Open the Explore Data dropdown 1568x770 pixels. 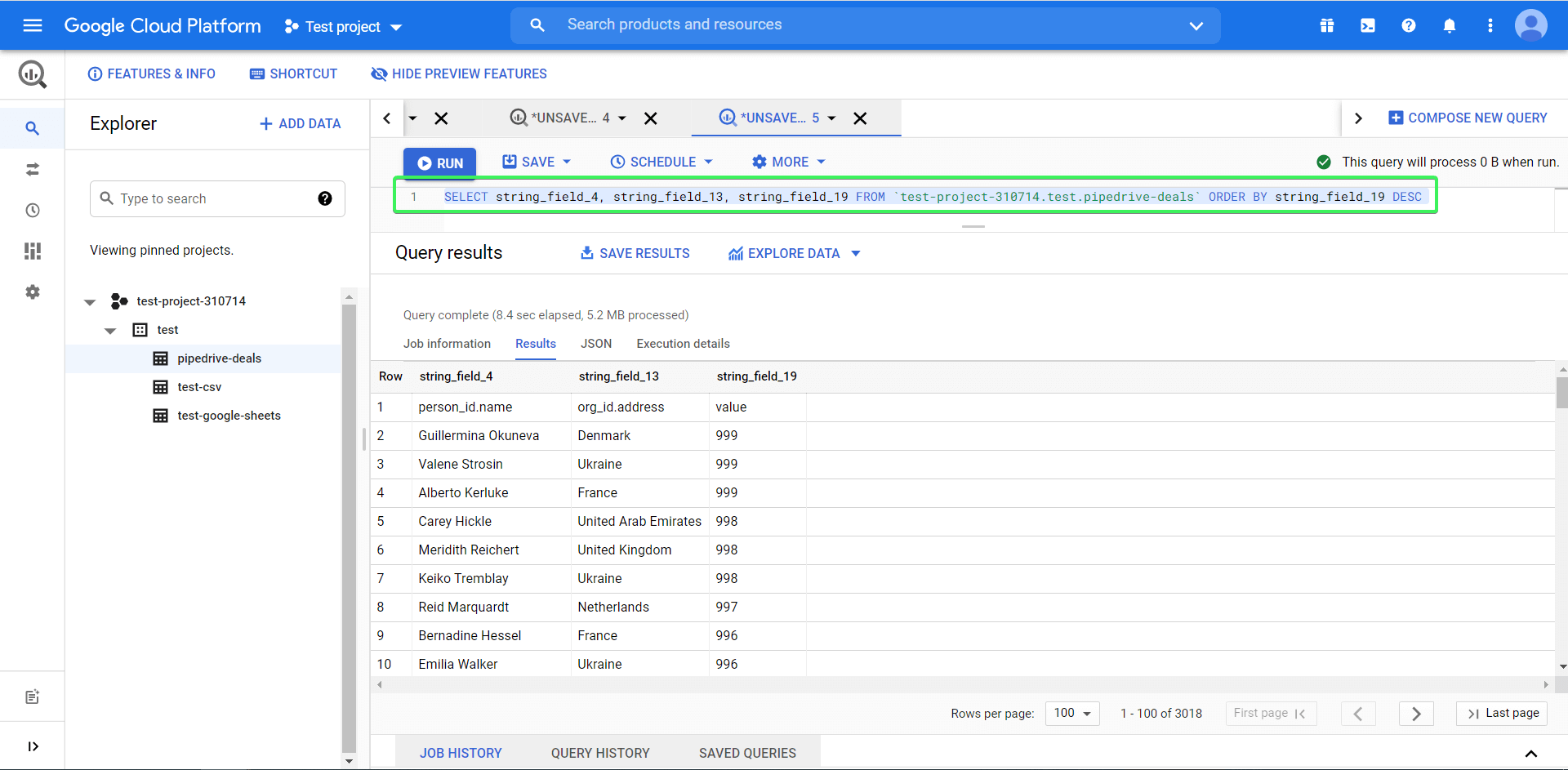[x=794, y=253]
